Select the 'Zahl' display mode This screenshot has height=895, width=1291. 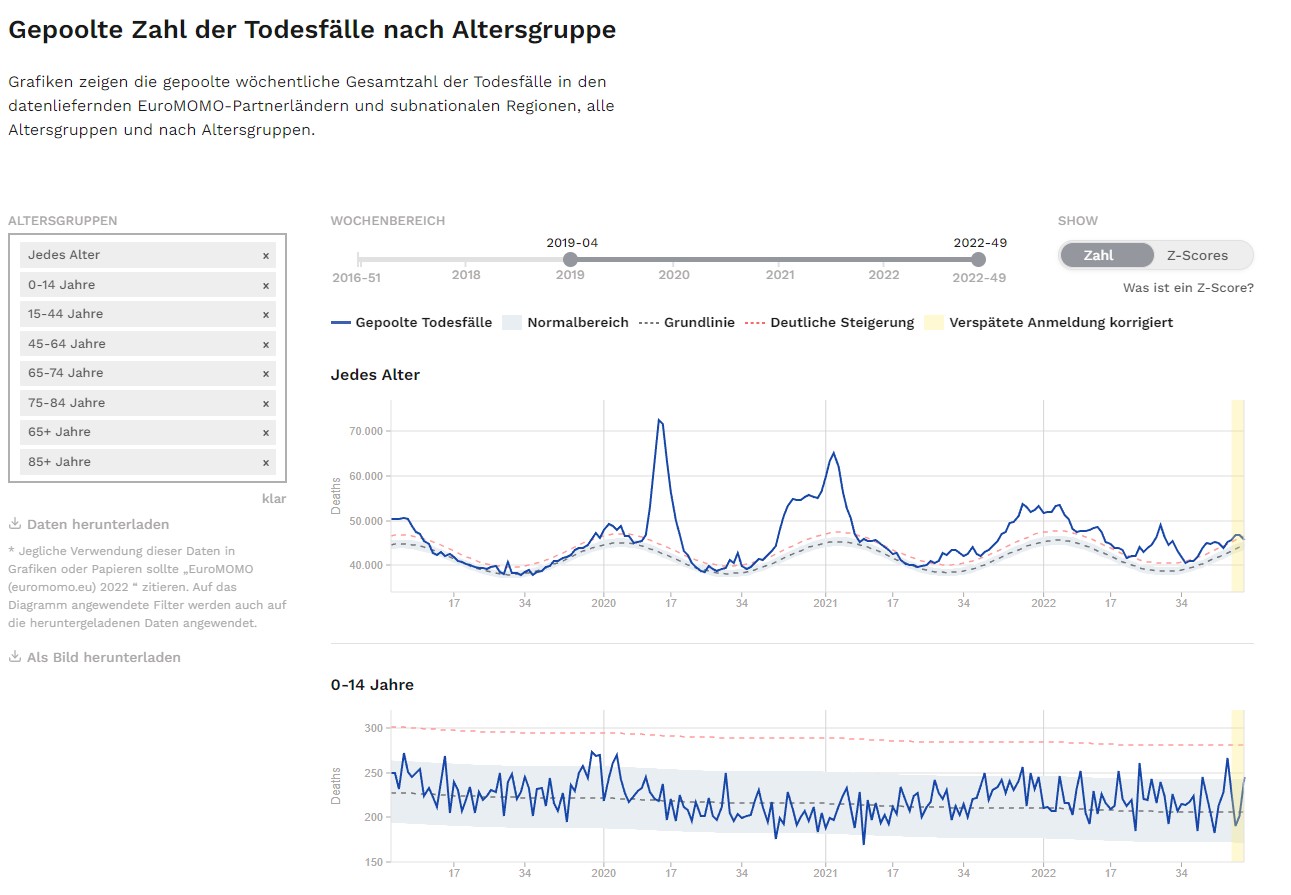point(1098,256)
